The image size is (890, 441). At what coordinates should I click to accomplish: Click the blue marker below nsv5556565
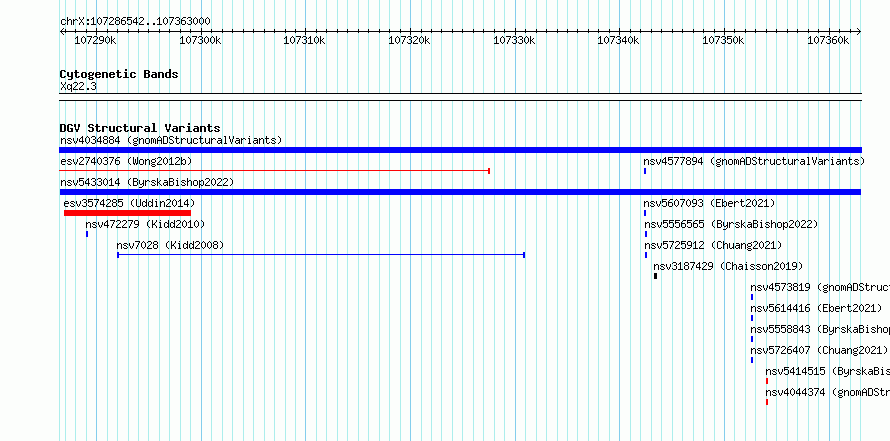pyautogui.click(x=646, y=234)
